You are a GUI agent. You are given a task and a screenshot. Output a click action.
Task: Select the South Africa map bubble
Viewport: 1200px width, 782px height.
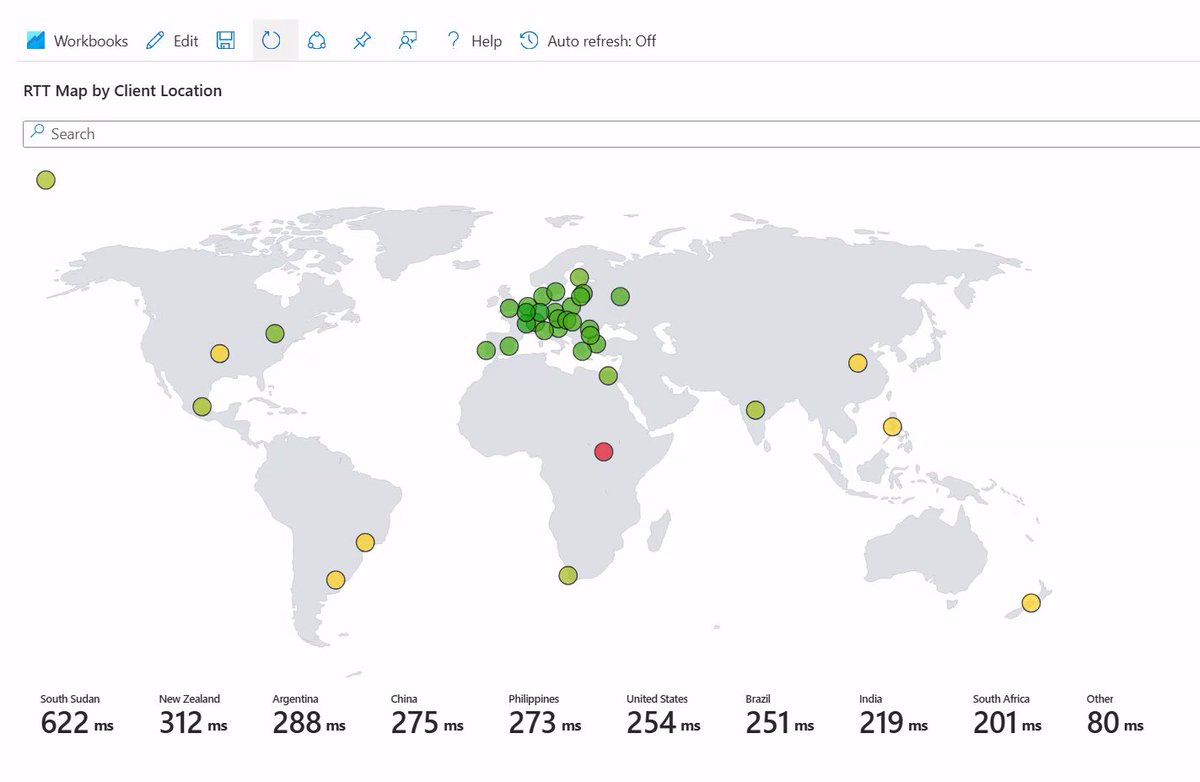(x=568, y=575)
